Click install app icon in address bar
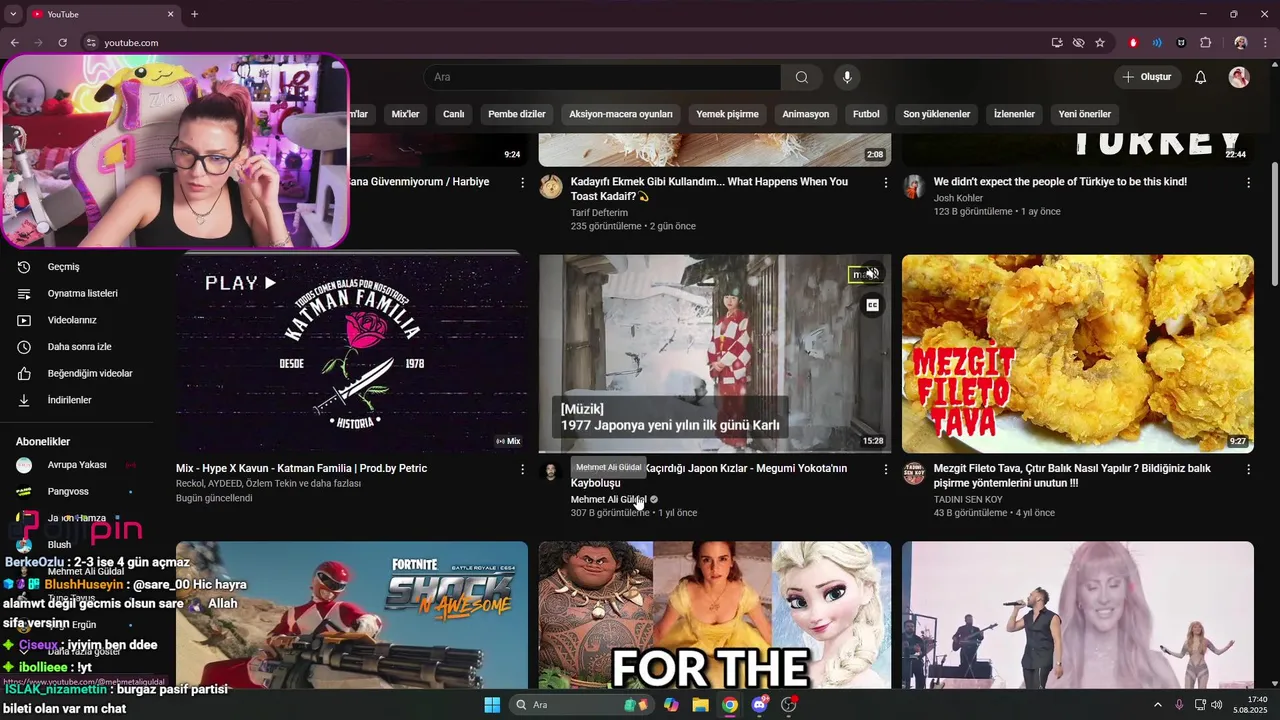This screenshot has height=720, width=1280. 1057,43
